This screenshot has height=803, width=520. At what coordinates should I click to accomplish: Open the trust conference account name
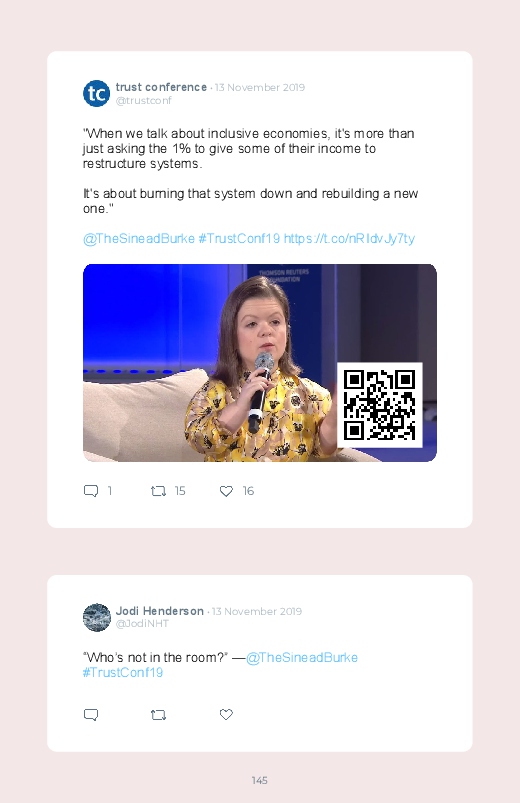click(161, 87)
